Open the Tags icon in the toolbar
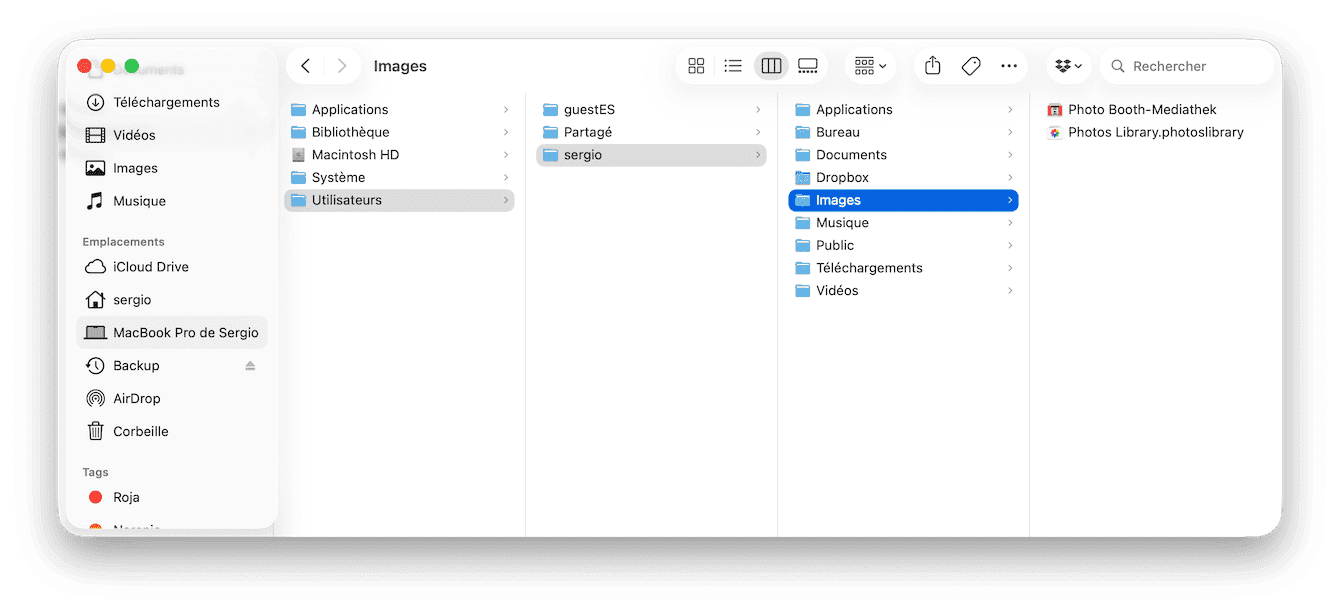Screen dimensions: 1340x613 point(970,65)
